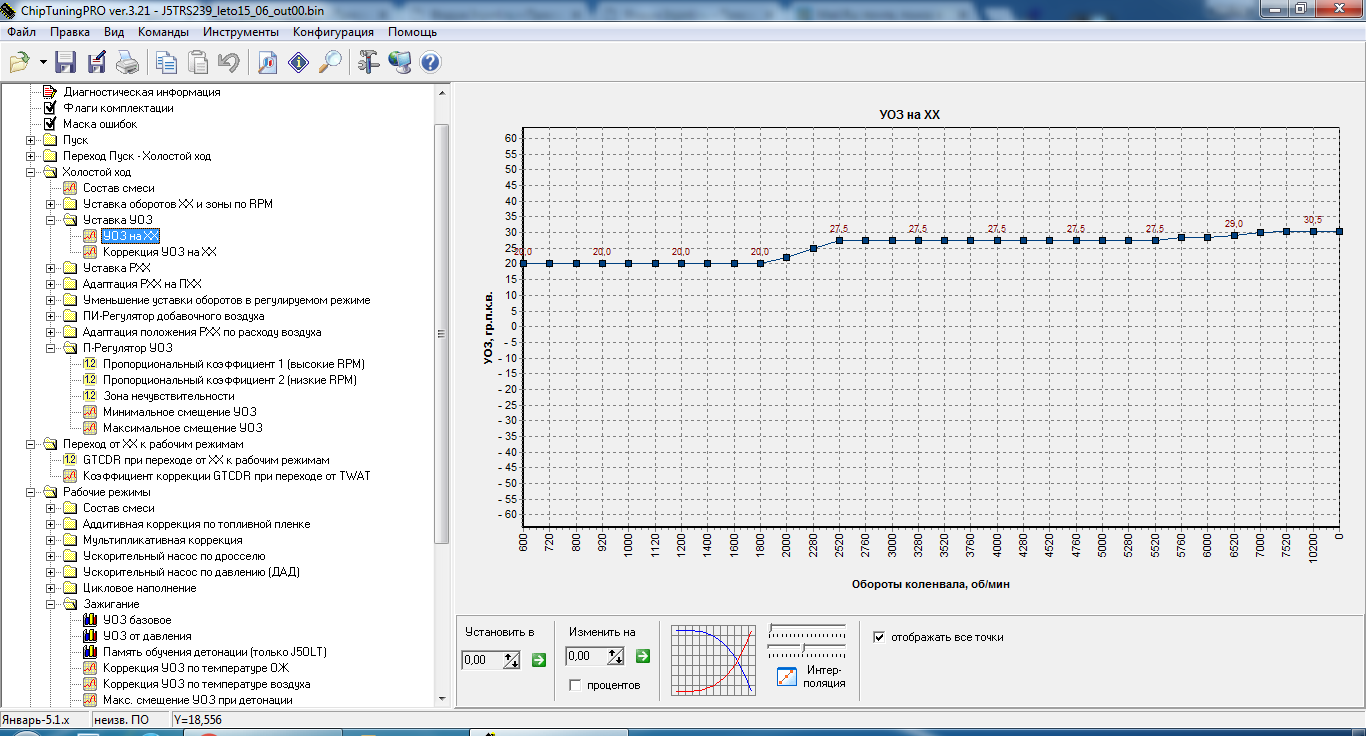Collapse the Уставка УОЗ folder node
1366x736 pixels.
[x=51, y=220]
